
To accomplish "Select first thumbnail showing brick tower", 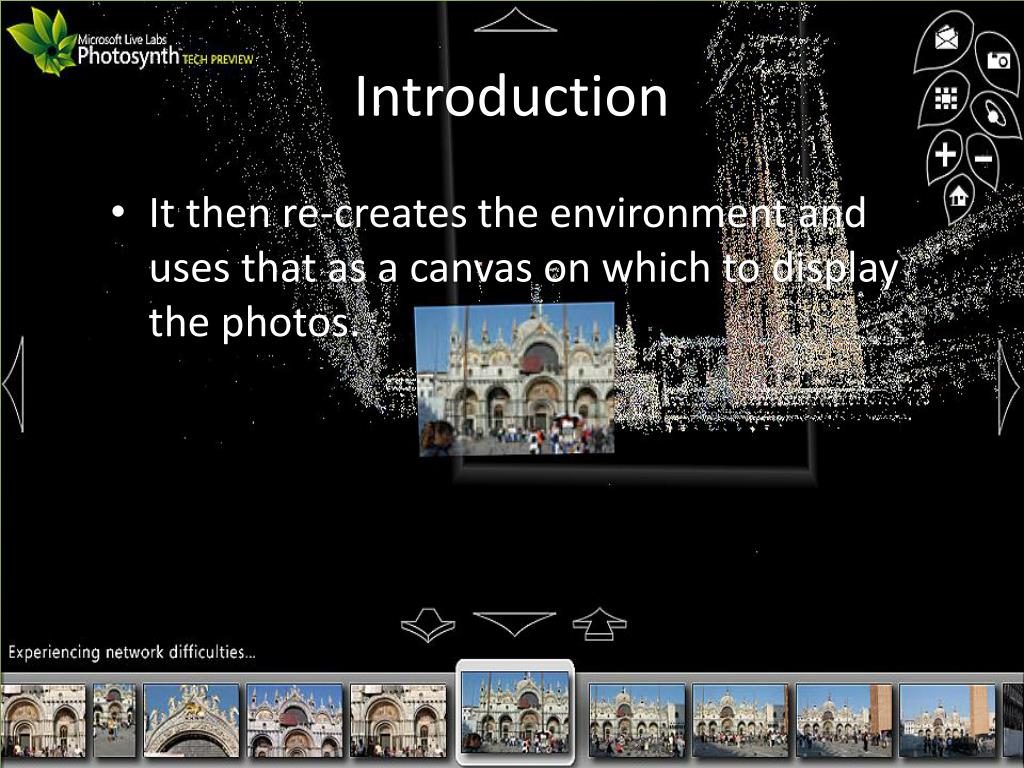I will point(844,720).
